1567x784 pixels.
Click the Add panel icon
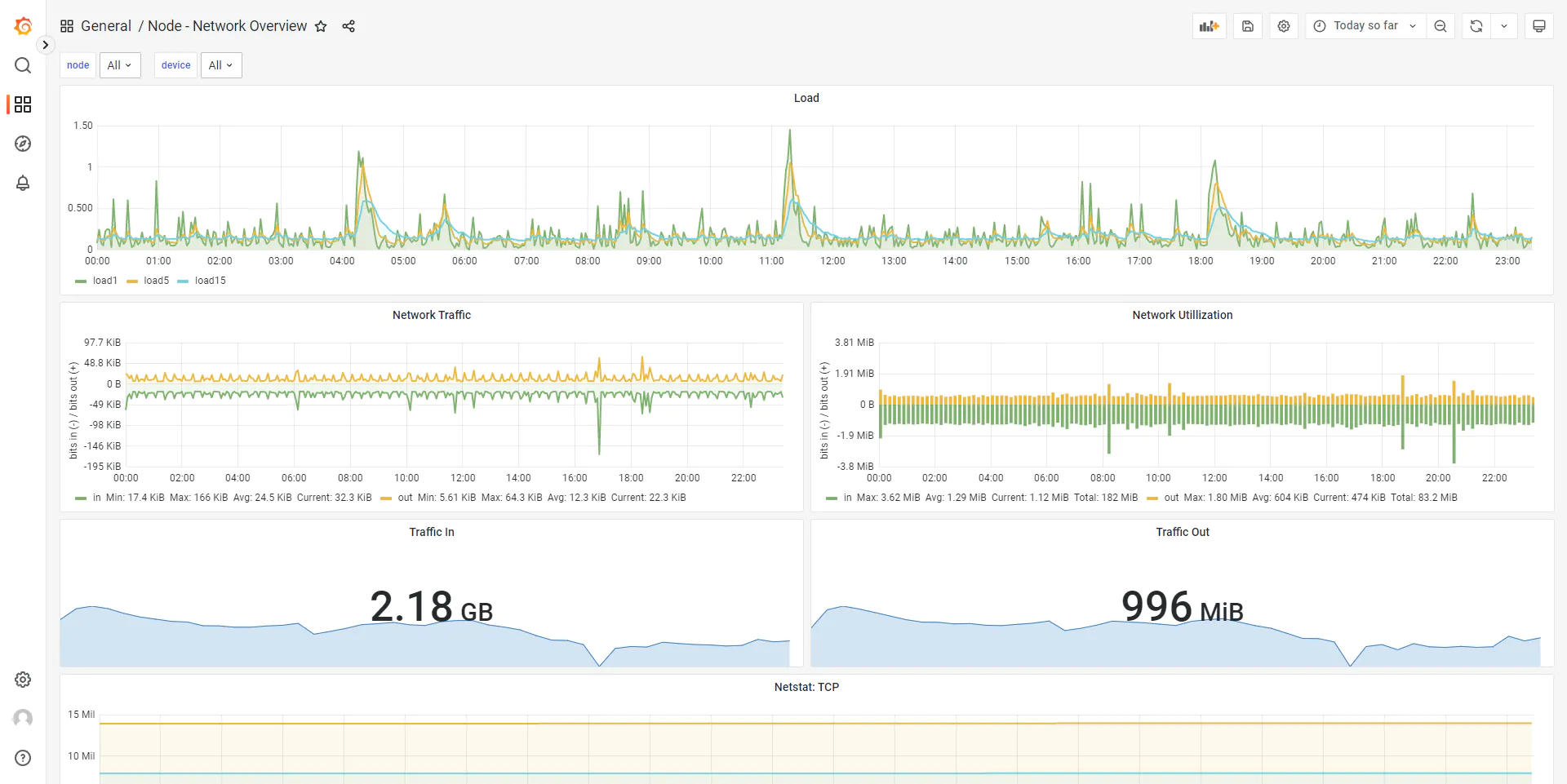tap(1209, 26)
